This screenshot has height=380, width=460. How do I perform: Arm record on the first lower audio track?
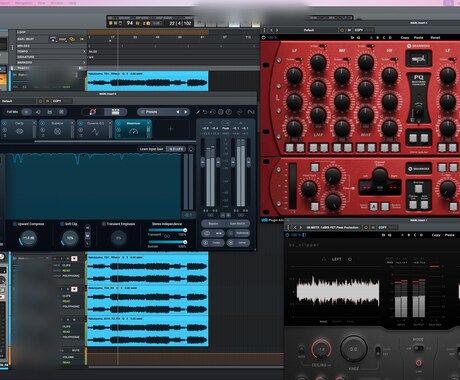point(74,258)
